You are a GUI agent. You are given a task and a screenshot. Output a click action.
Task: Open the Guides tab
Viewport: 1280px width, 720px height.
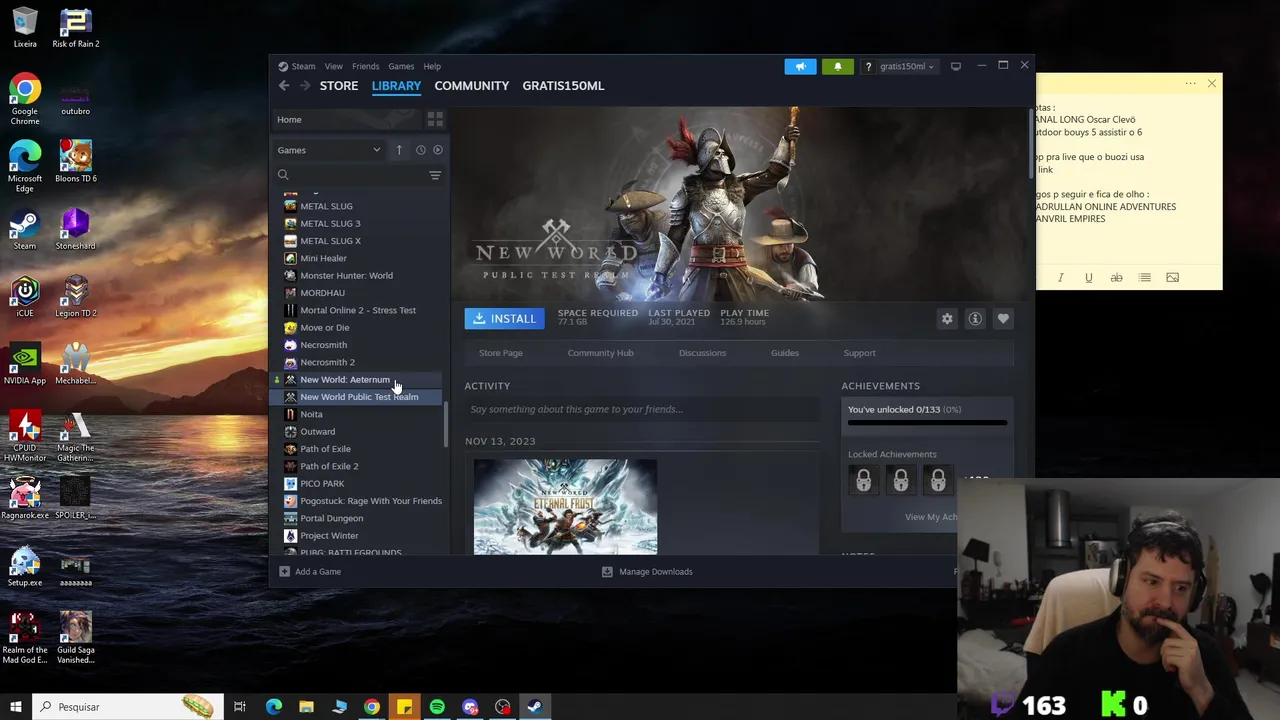[x=785, y=353]
